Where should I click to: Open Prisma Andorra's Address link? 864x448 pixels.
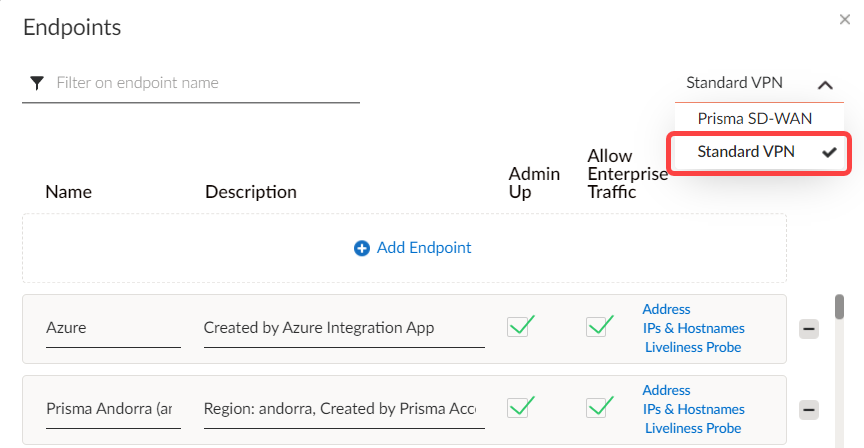pyautogui.click(x=666, y=390)
